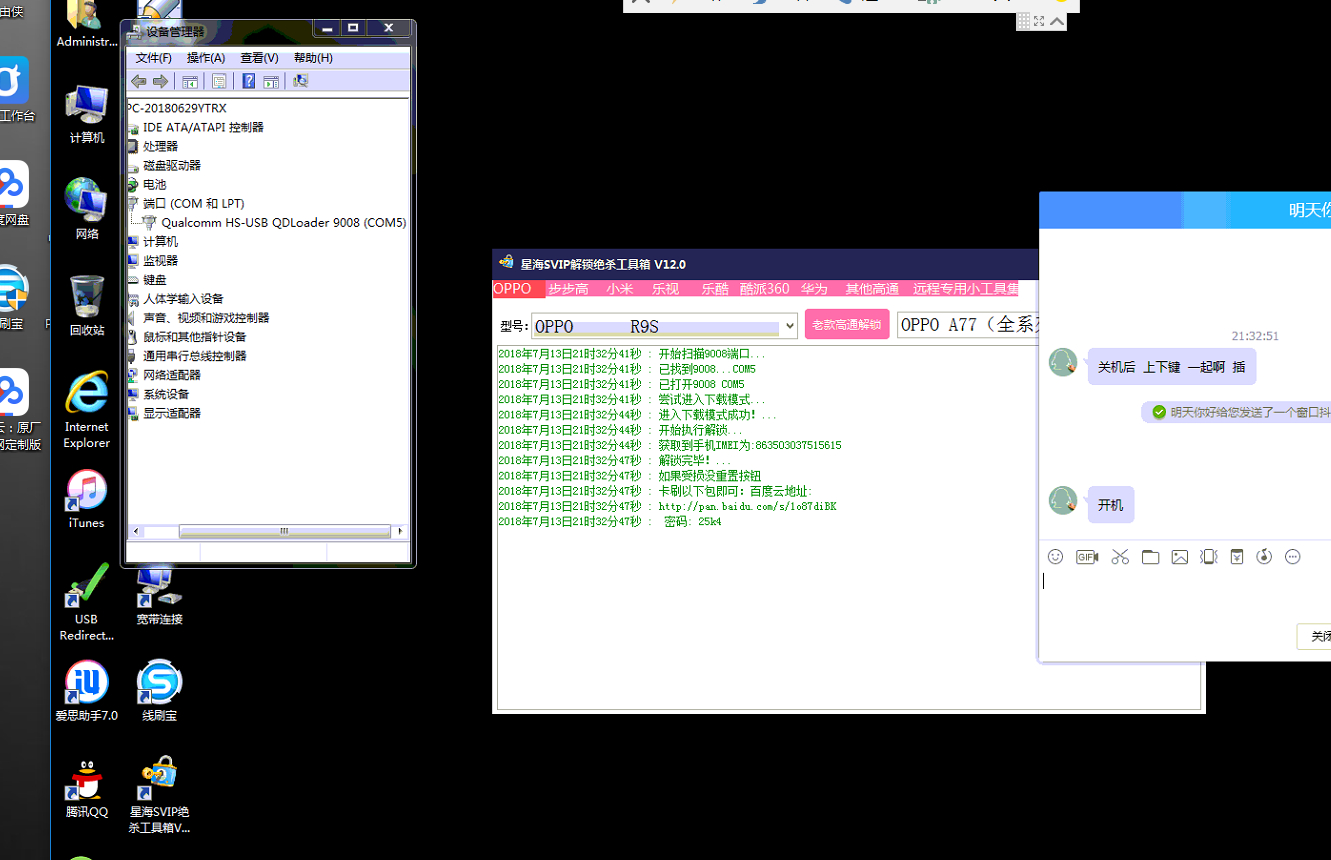Click the show/hide console tree toolbar icon

pyautogui.click(x=190, y=81)
